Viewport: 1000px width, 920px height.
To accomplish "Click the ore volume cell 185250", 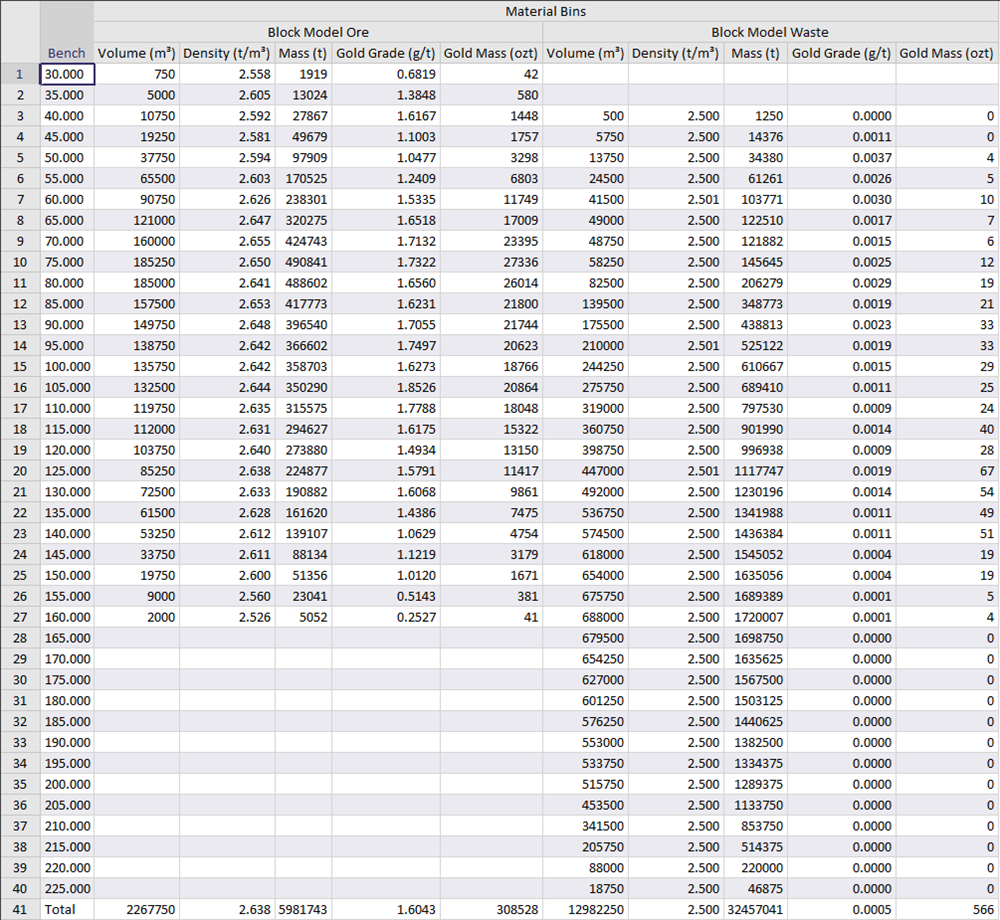I will tap(136, 262).
